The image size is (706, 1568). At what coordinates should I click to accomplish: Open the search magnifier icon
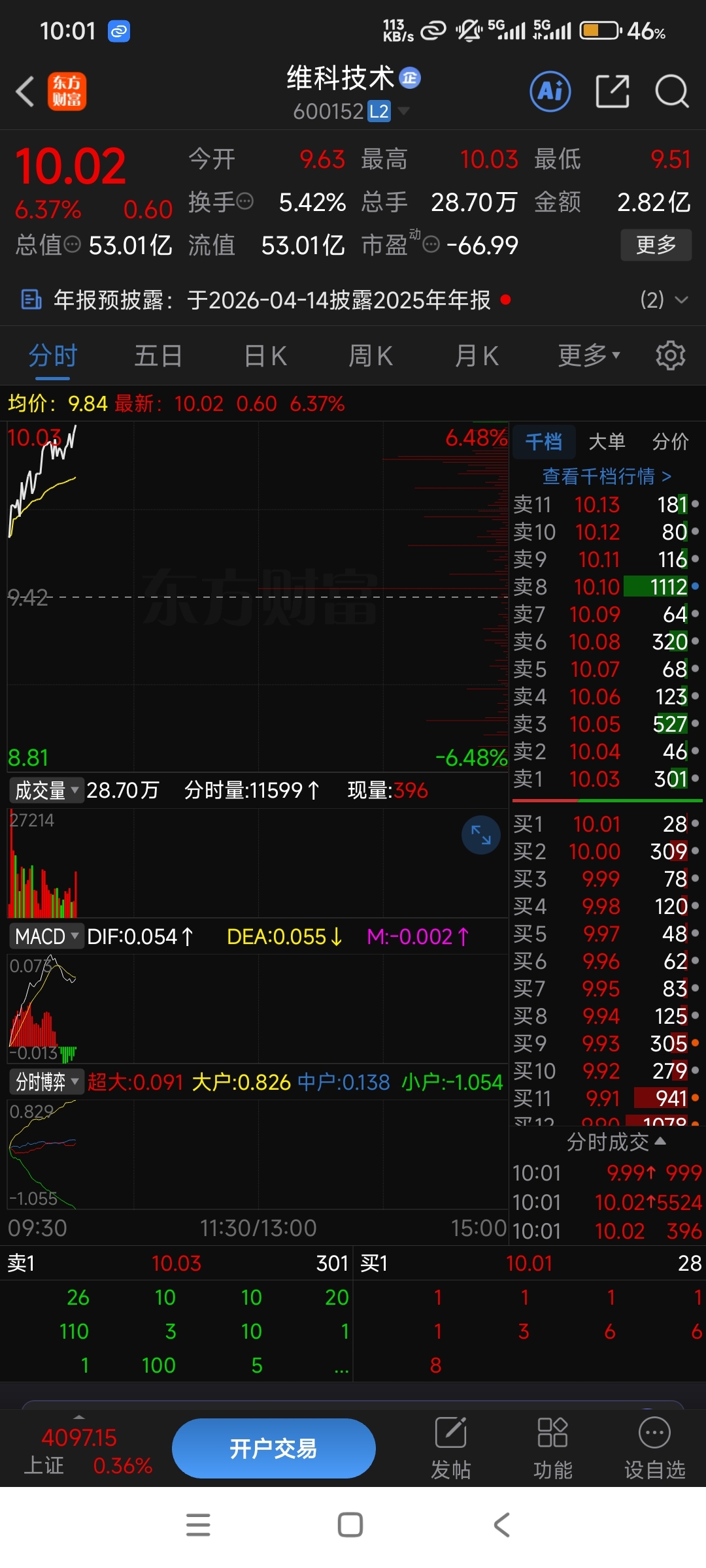[x=672, y=91]
